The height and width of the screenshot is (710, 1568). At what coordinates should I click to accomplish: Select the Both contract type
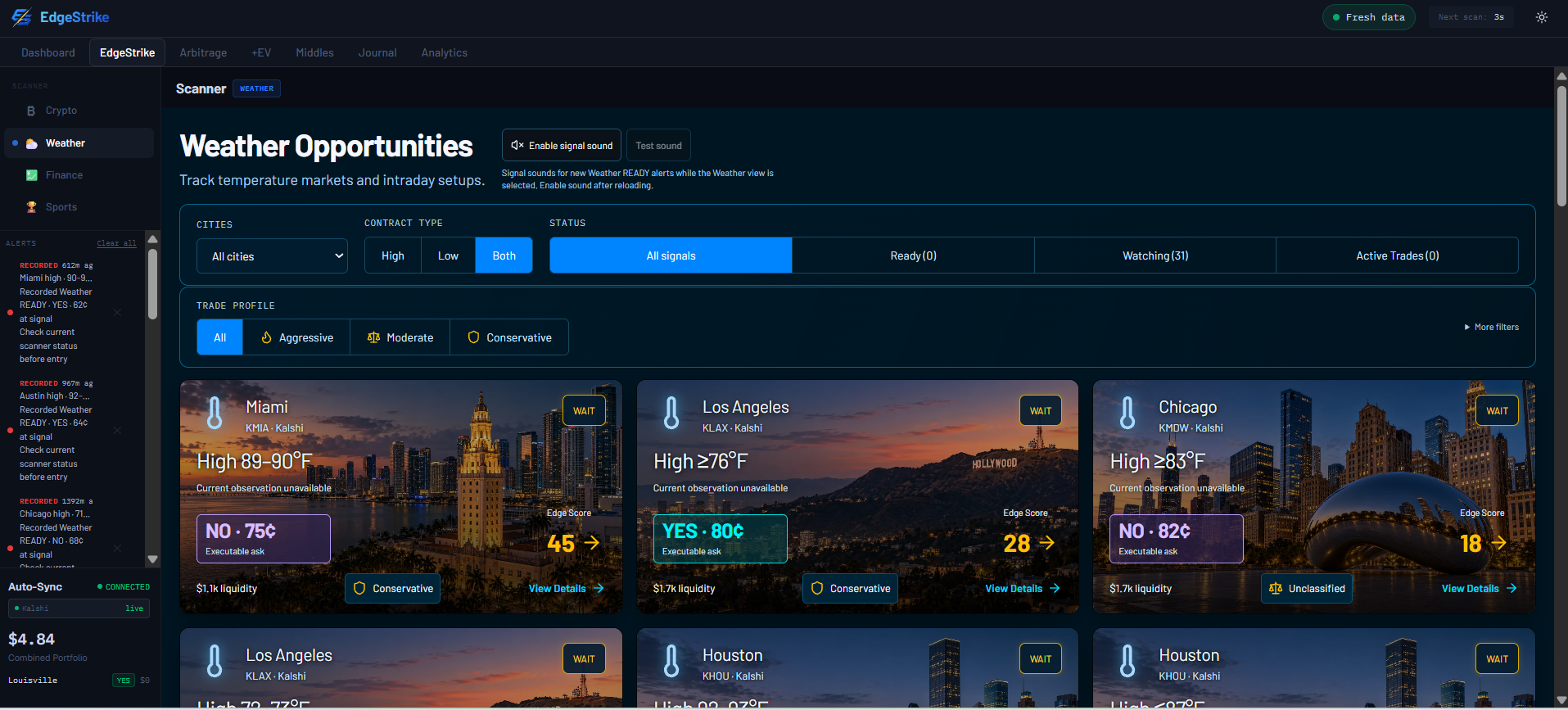504,256
